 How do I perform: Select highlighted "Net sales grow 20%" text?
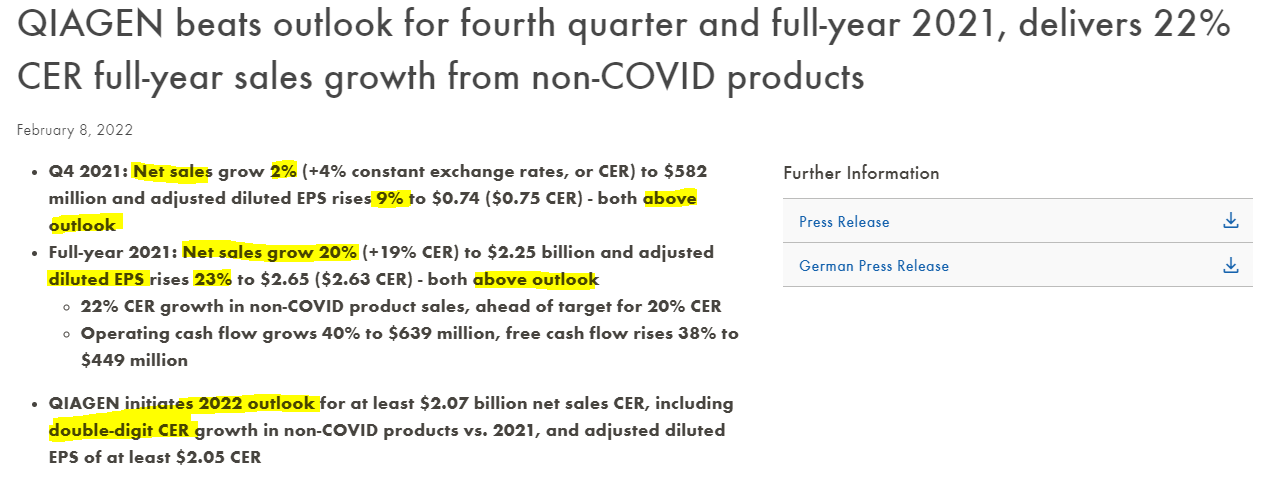(270, 252)
